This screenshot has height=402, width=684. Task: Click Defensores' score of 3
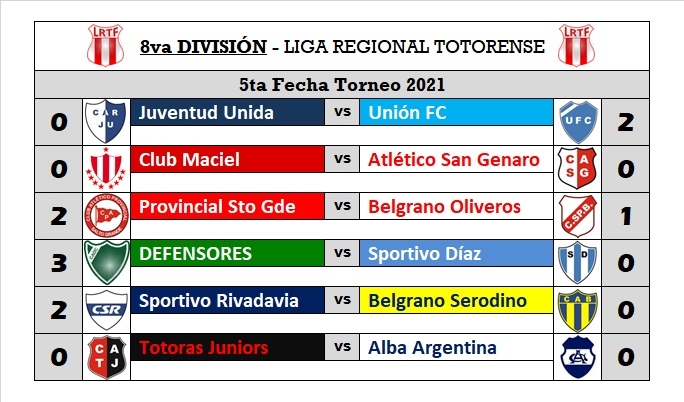click(x=58, y=262)
